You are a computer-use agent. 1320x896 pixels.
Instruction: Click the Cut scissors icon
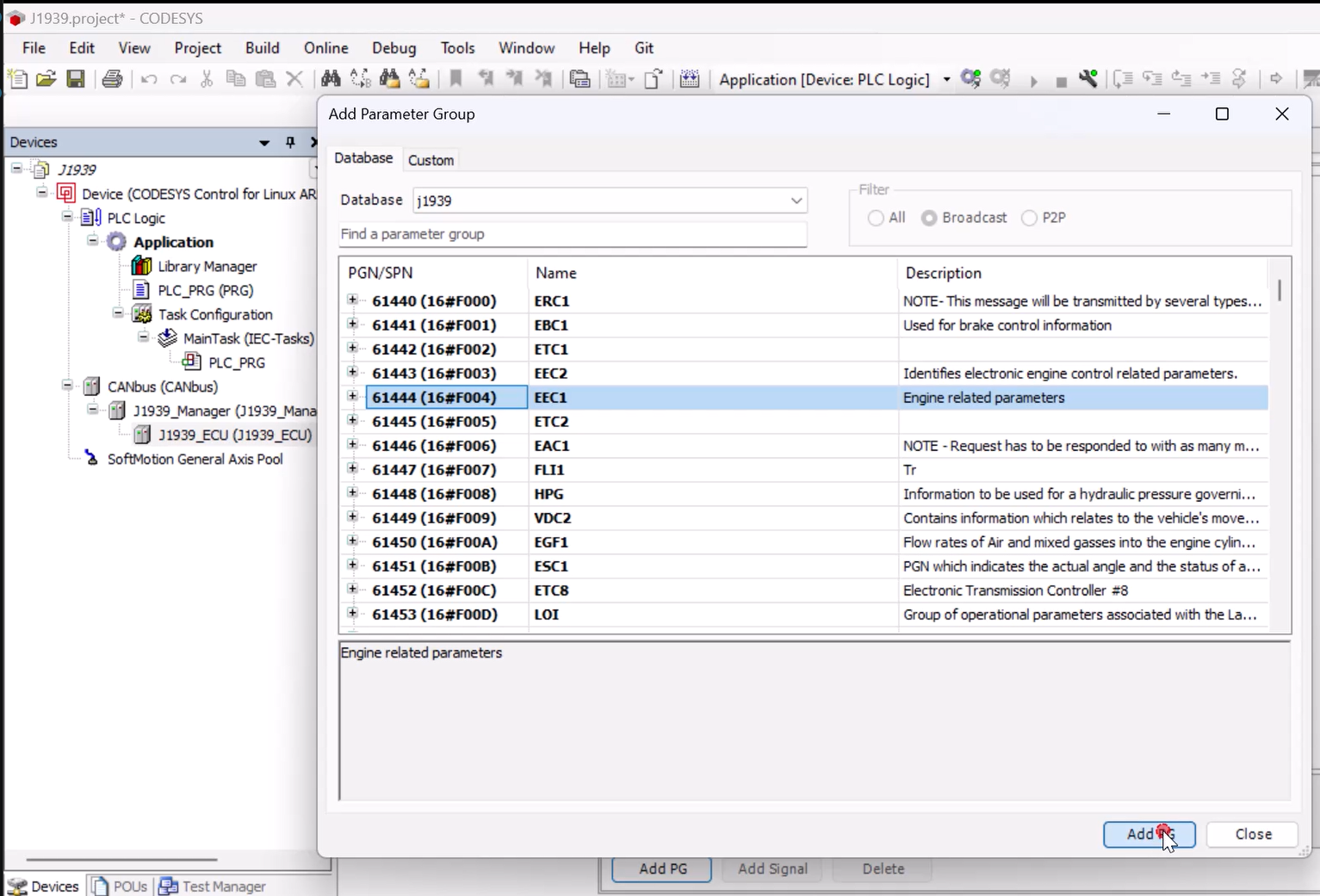tap(207, 79)
